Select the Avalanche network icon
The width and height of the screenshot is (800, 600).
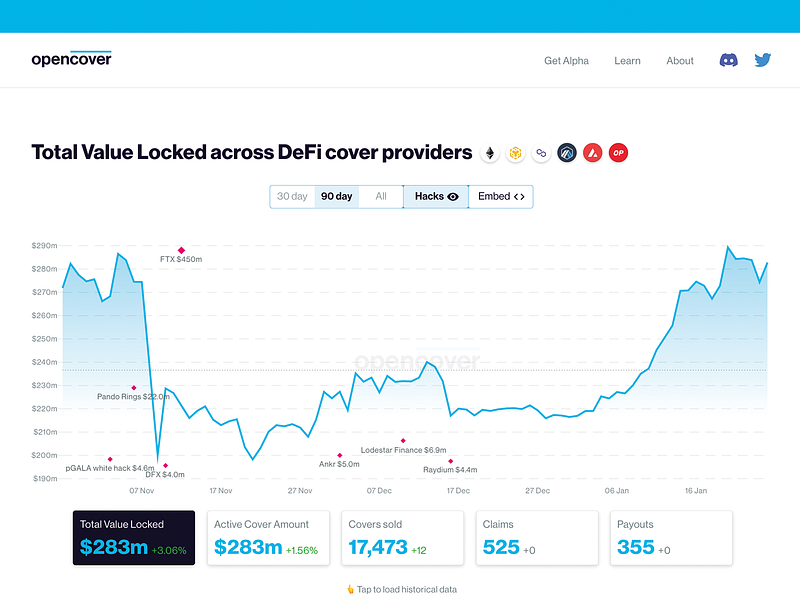coord(591,152)
